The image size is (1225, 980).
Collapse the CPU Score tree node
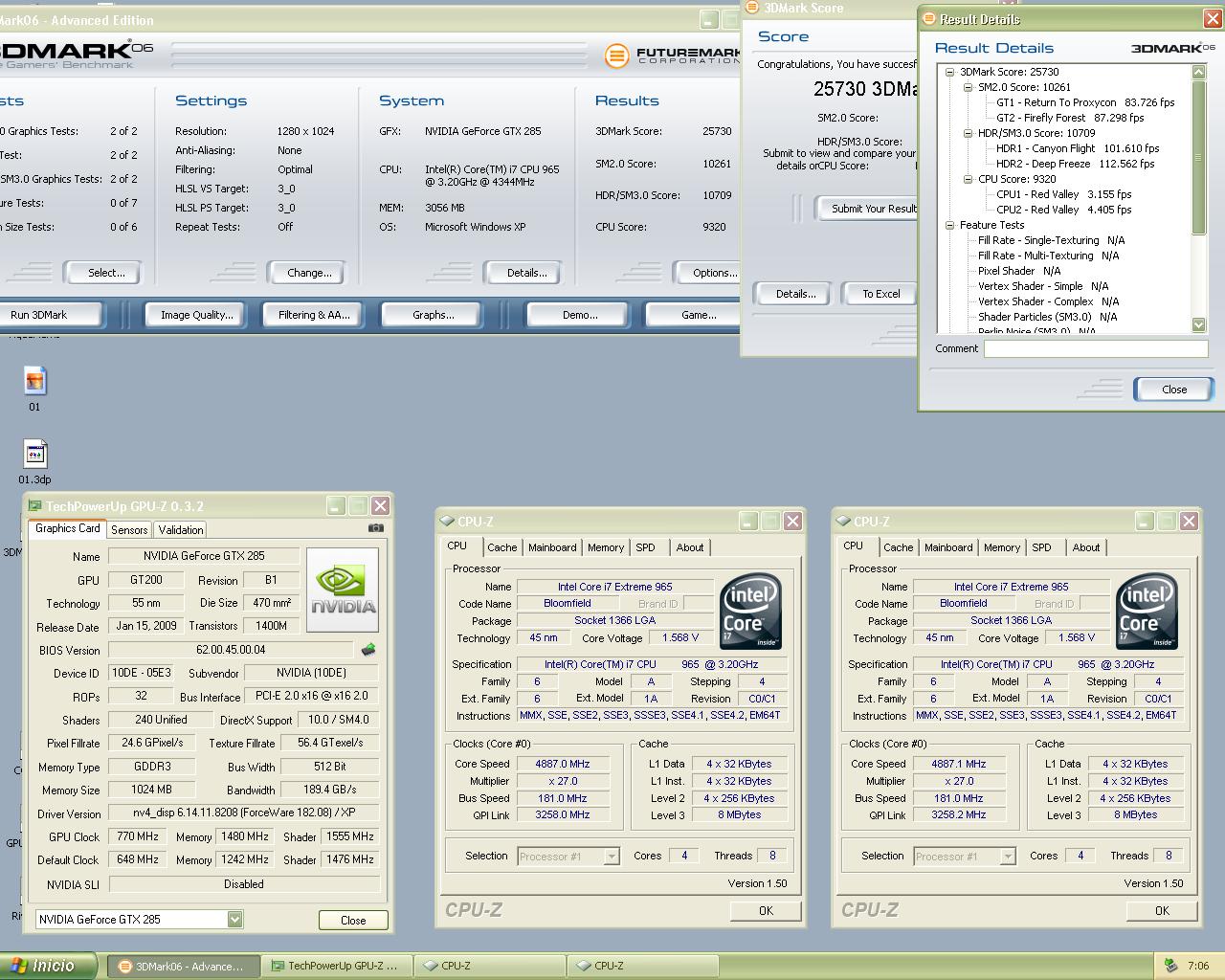(968, 179)
